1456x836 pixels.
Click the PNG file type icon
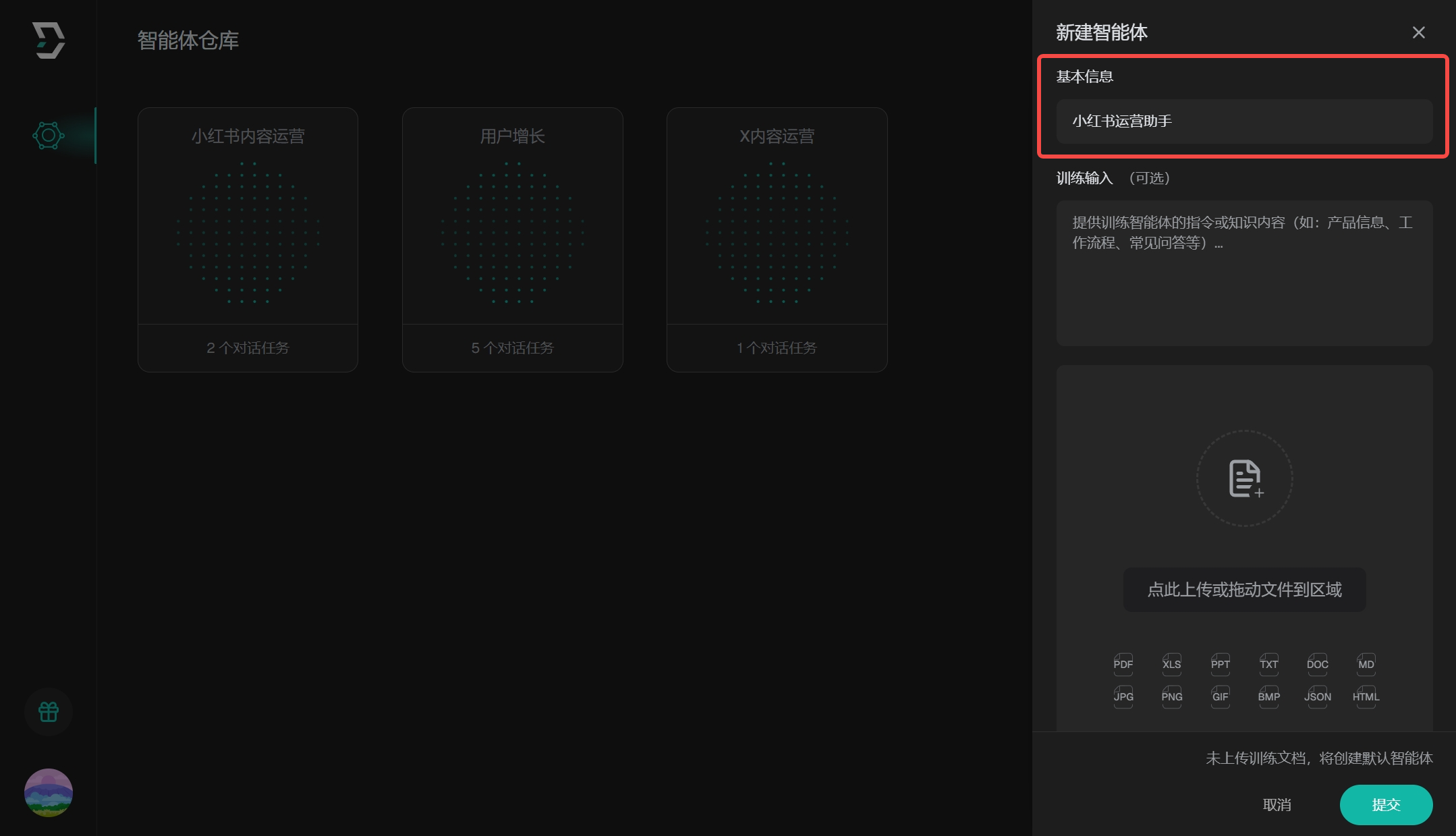click(x=1171, y=696)
